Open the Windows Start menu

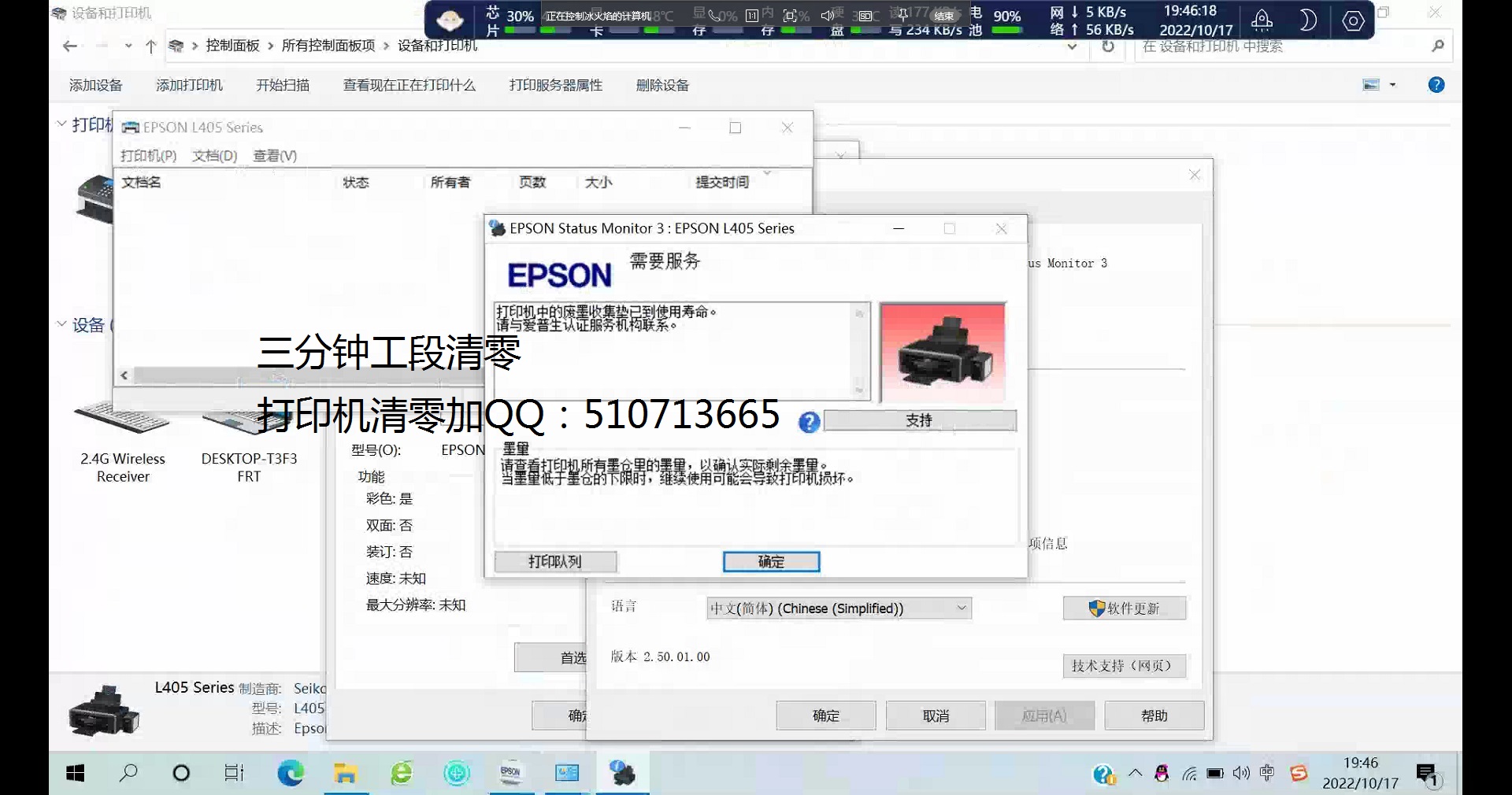coord(76,774)
